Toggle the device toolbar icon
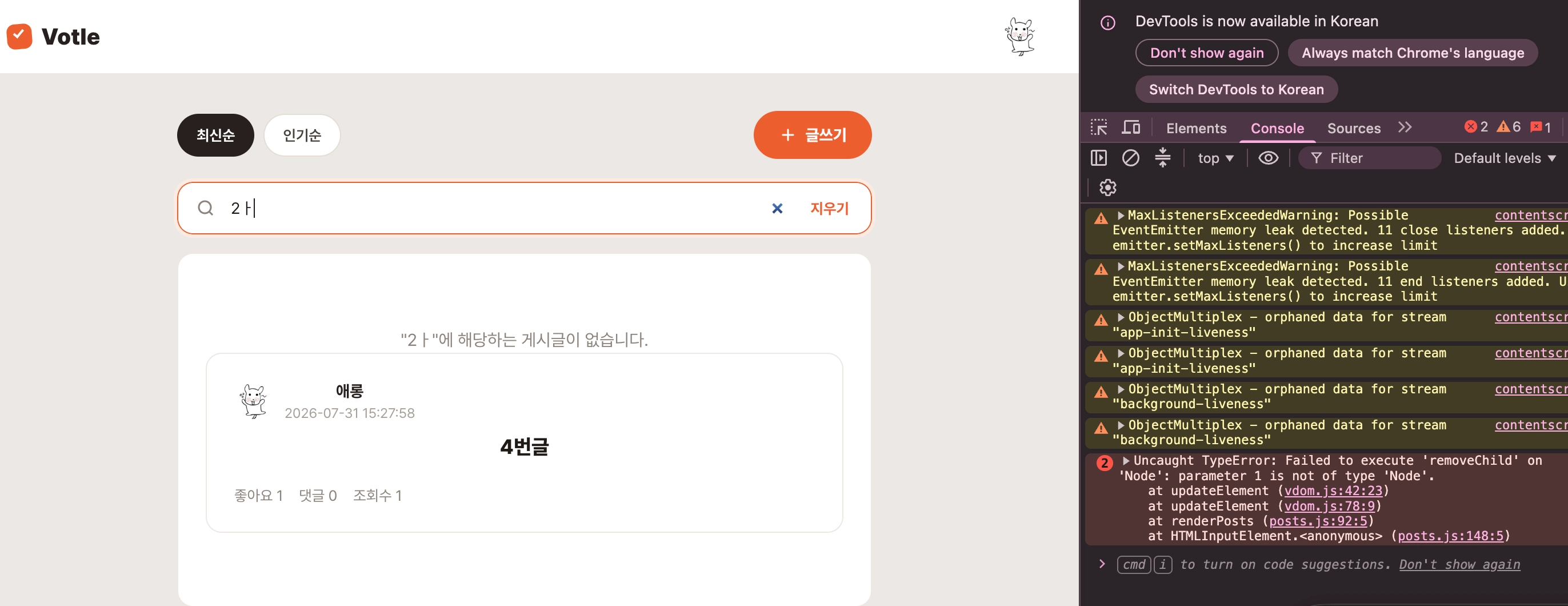 tap(1131, 127)
